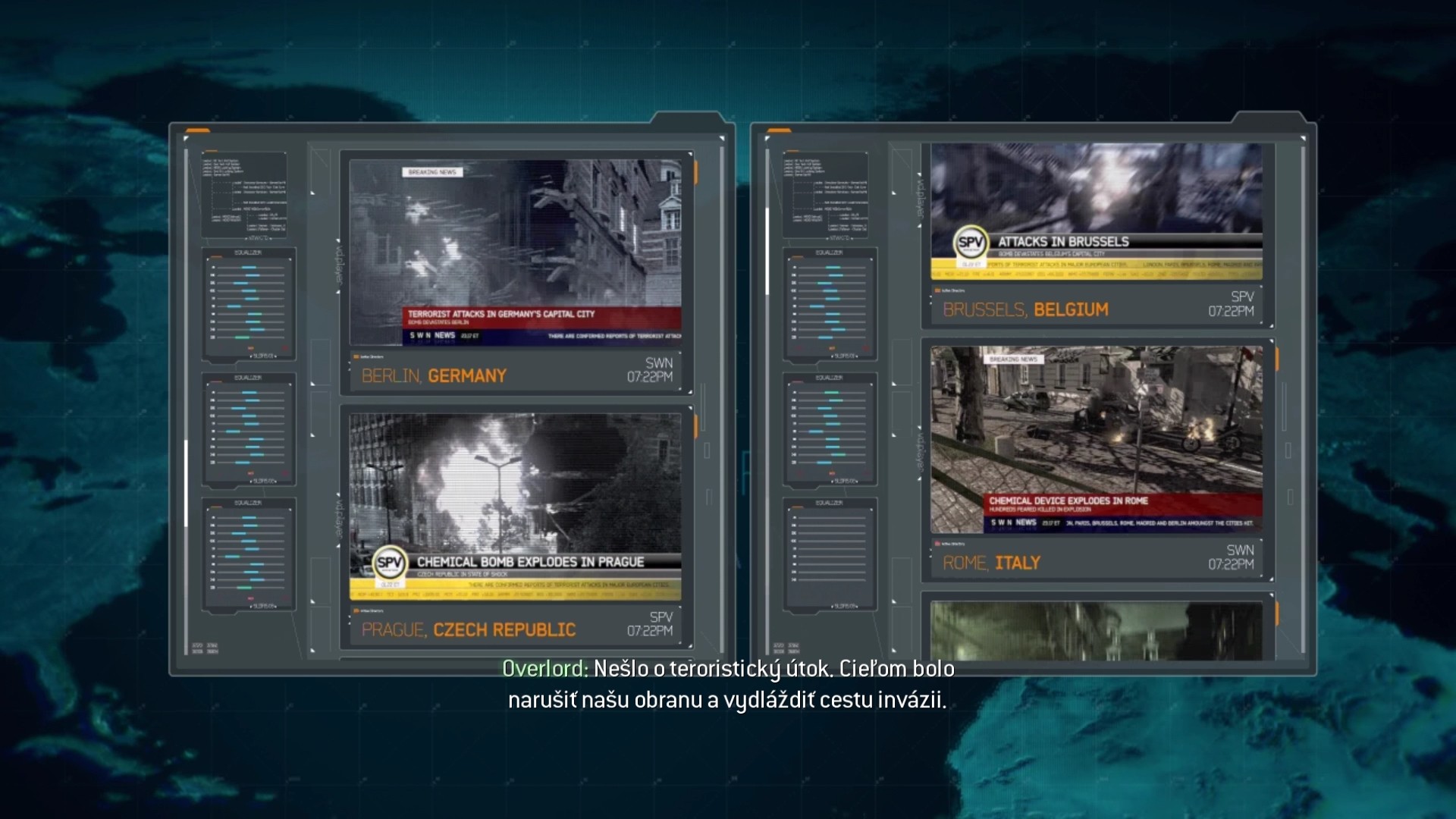1456x819 pixels.
Task: Open the data tree panel in left window
Action: 245,196
